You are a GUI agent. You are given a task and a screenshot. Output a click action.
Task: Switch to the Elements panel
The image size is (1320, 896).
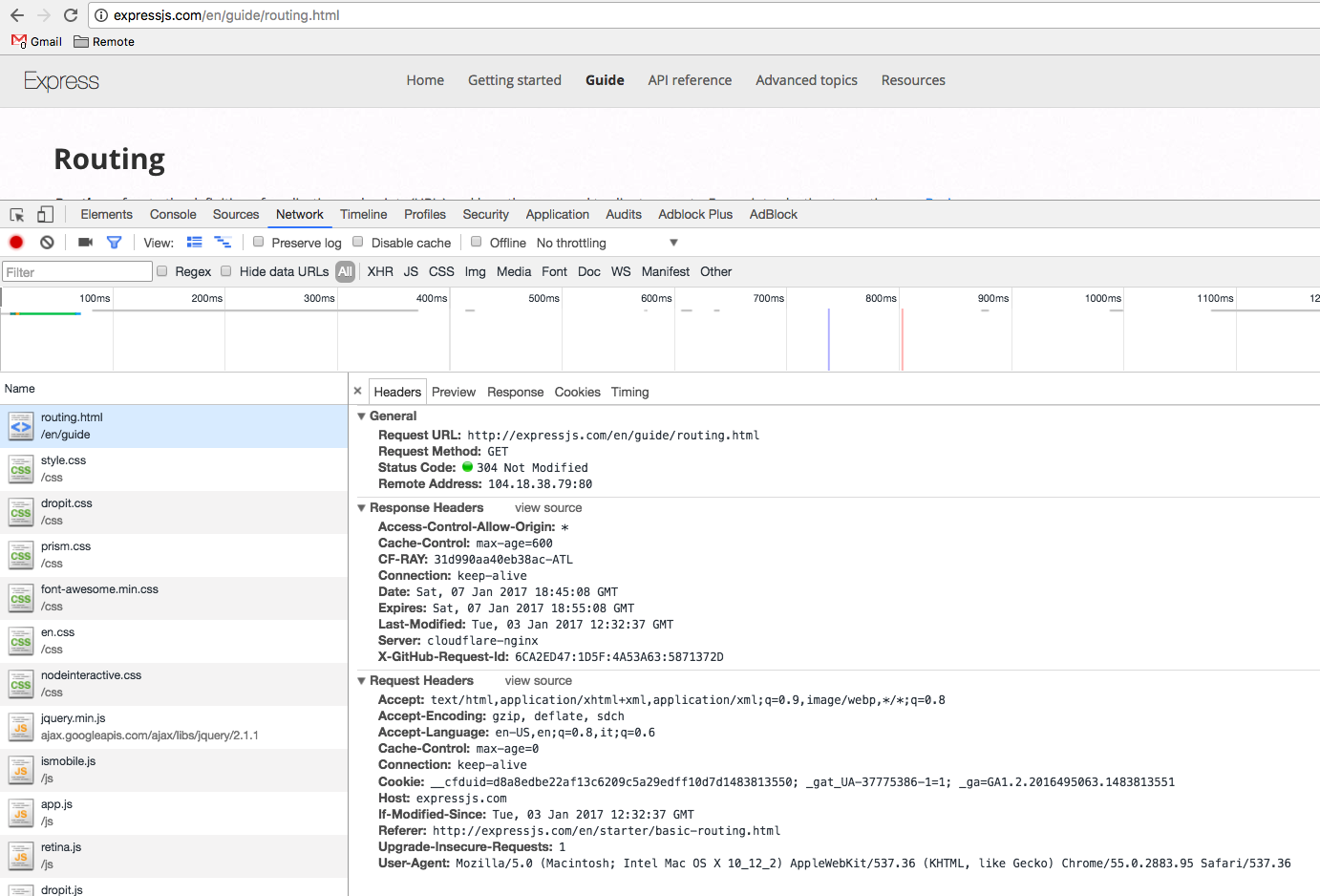(x=106, y=214)
